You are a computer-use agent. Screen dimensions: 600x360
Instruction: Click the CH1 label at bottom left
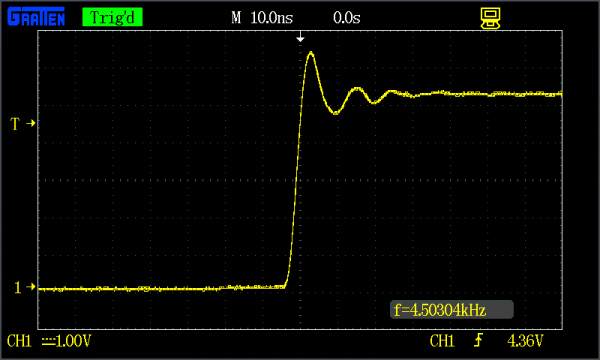click(20, 340)
